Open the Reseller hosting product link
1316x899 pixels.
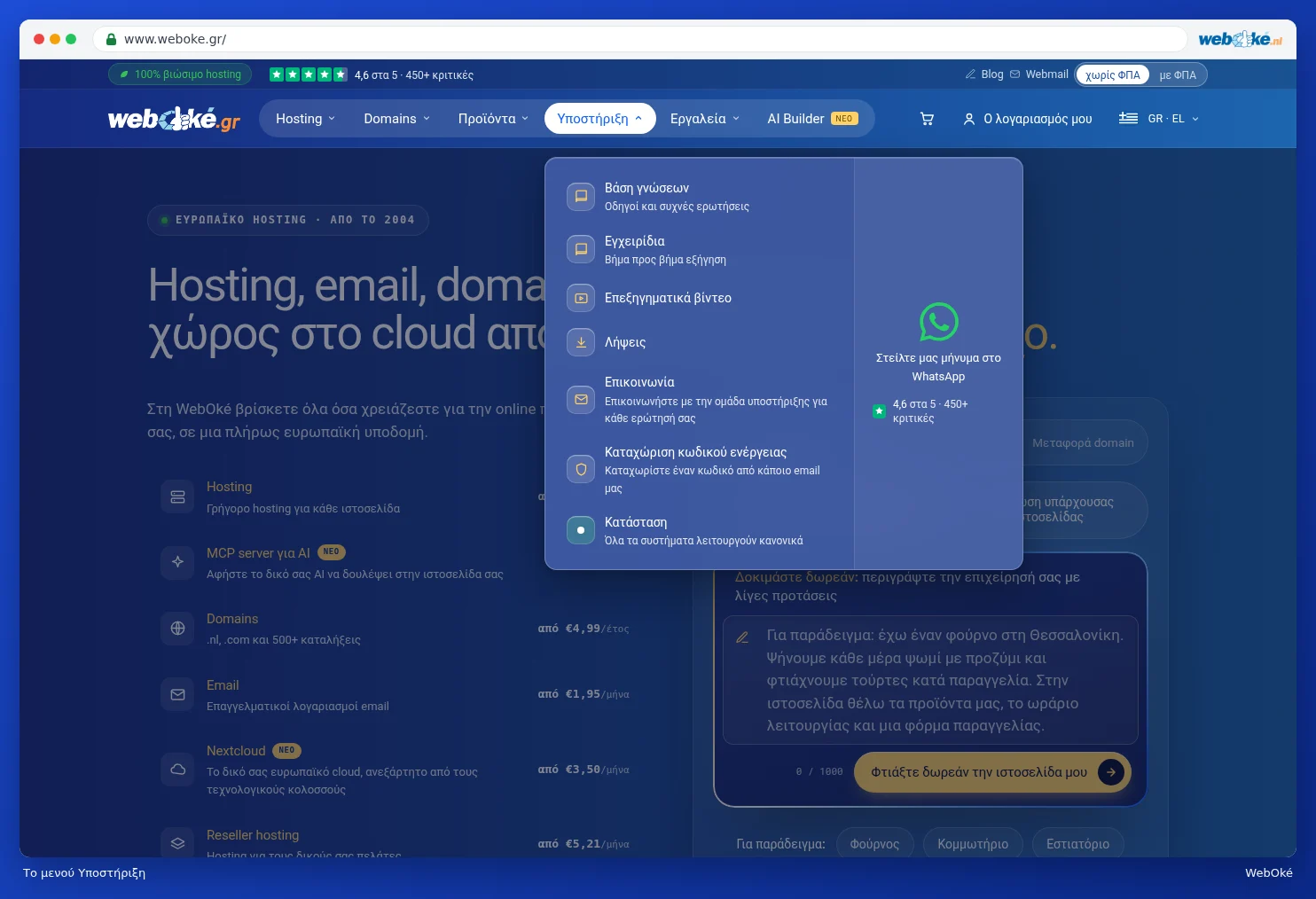pyautogui.click(x=253, y=835)
